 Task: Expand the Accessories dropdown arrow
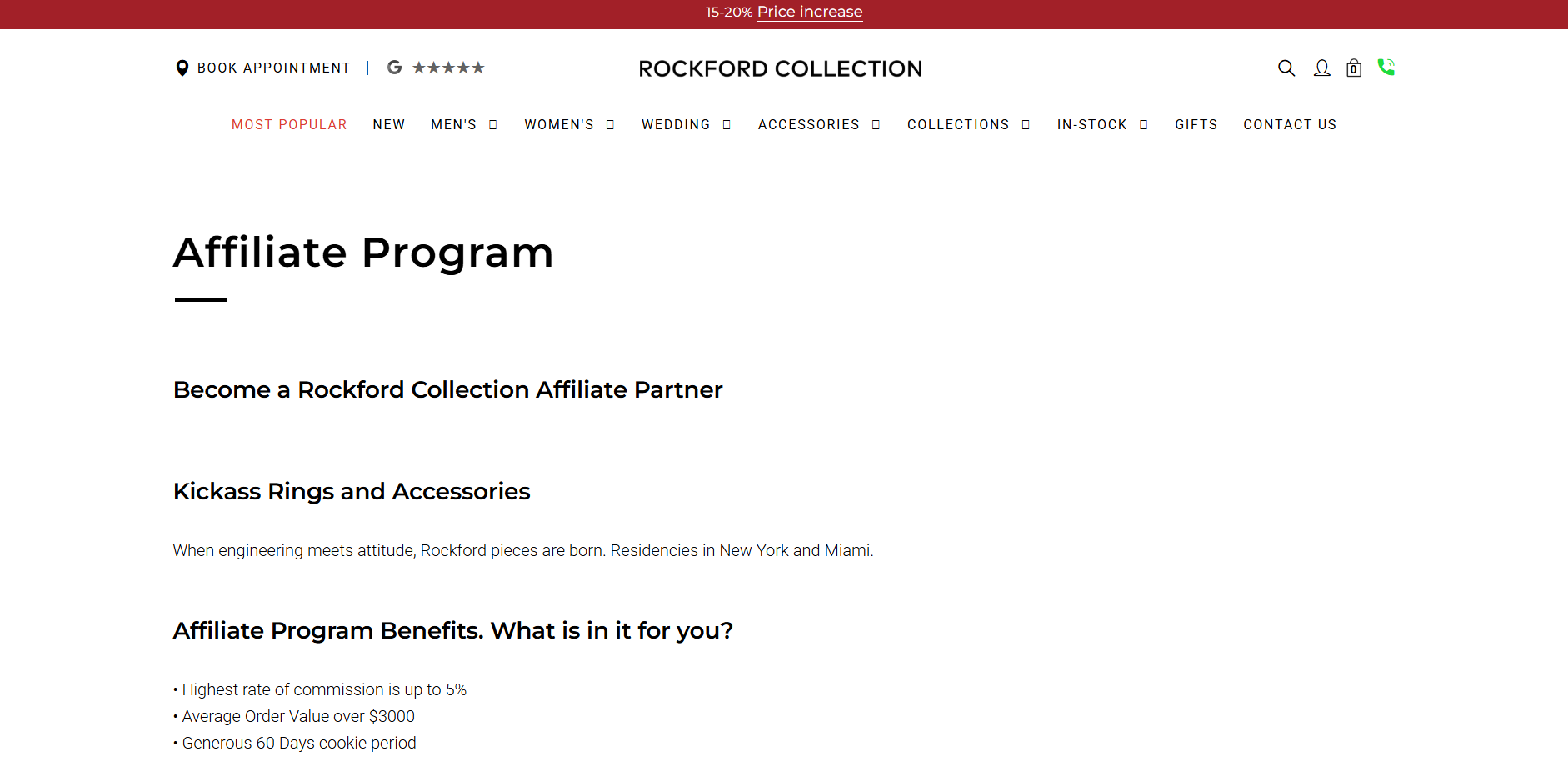pyautogui.click(x=876, y=125)
